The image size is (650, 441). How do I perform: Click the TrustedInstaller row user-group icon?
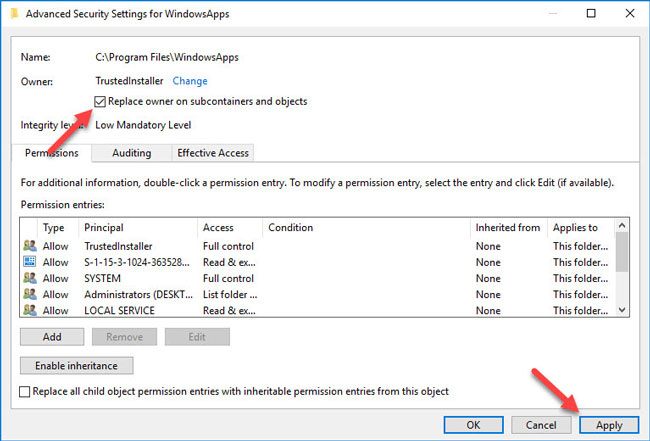coord(29,246)
